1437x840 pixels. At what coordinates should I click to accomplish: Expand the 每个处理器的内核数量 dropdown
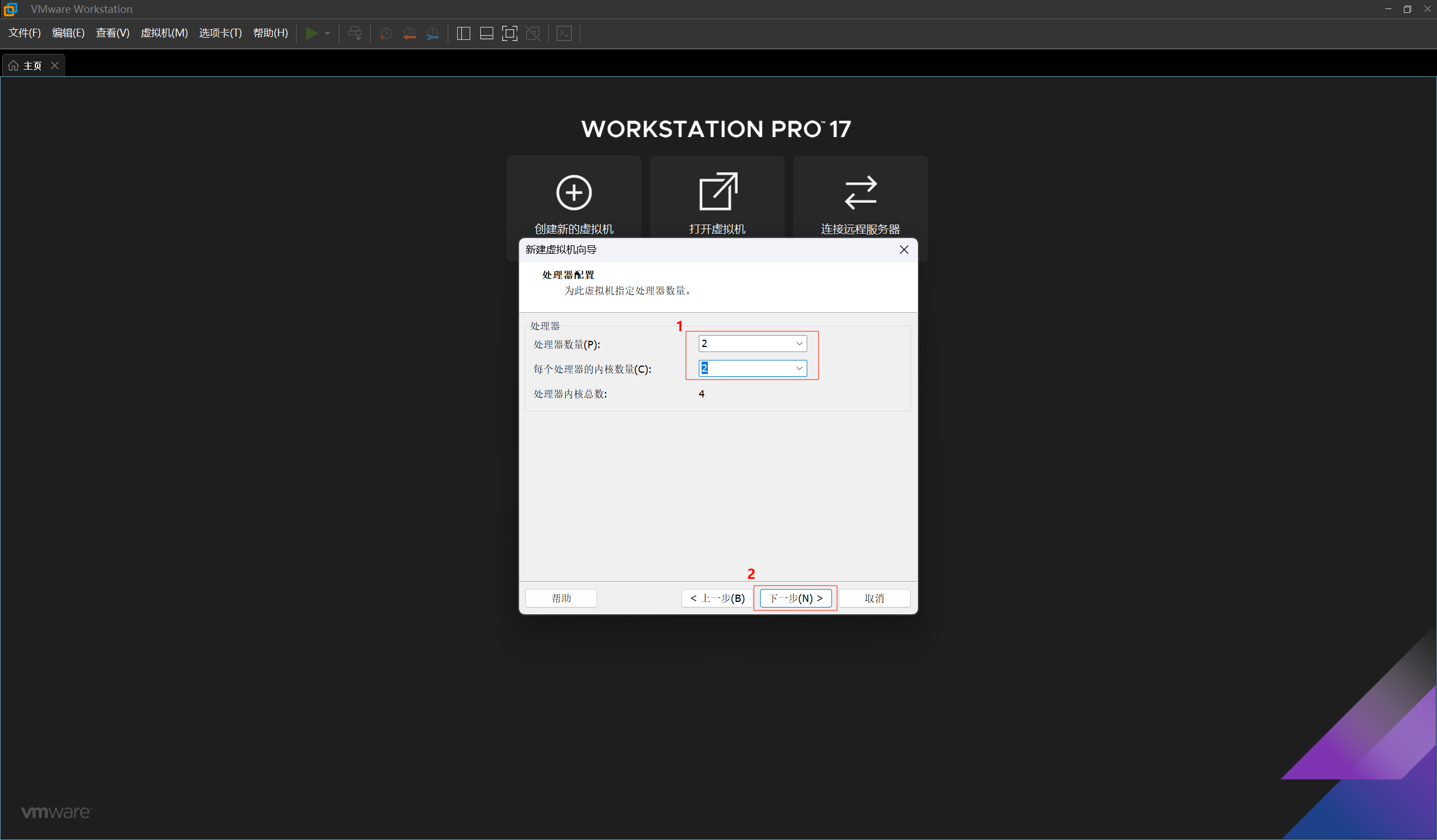[799, 369]
